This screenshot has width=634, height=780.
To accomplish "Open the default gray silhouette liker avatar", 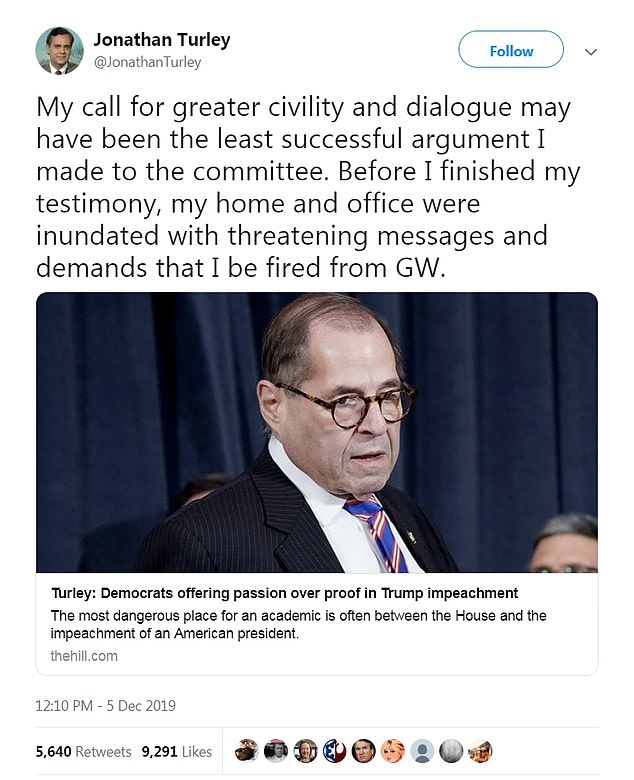I will click(x=422, y=751).
